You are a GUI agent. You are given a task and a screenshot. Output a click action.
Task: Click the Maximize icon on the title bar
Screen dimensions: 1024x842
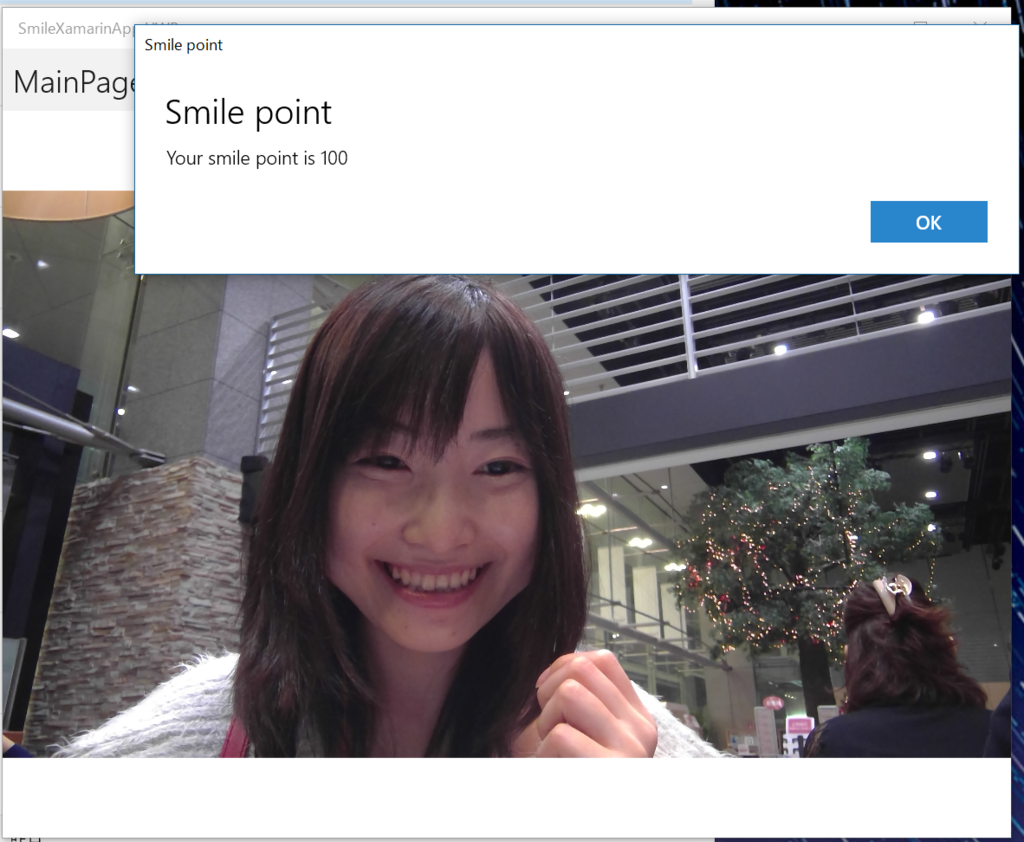point(920,21)
